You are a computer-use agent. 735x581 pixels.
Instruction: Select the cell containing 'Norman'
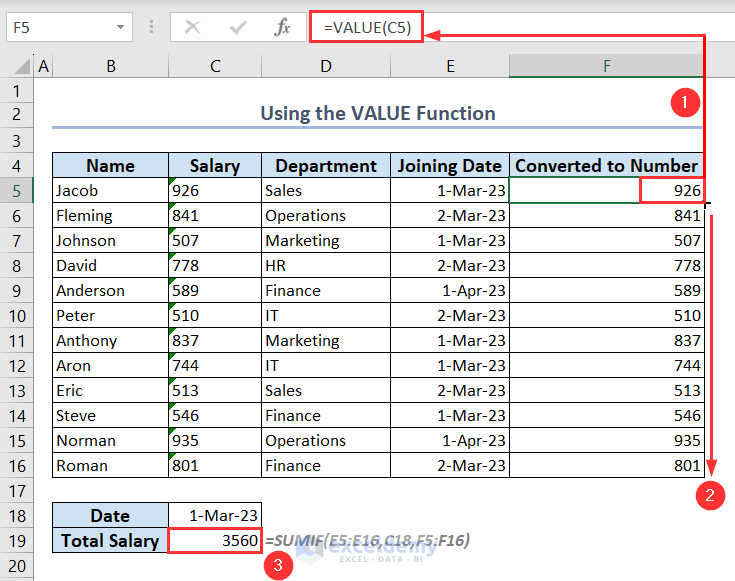point(111,440)
